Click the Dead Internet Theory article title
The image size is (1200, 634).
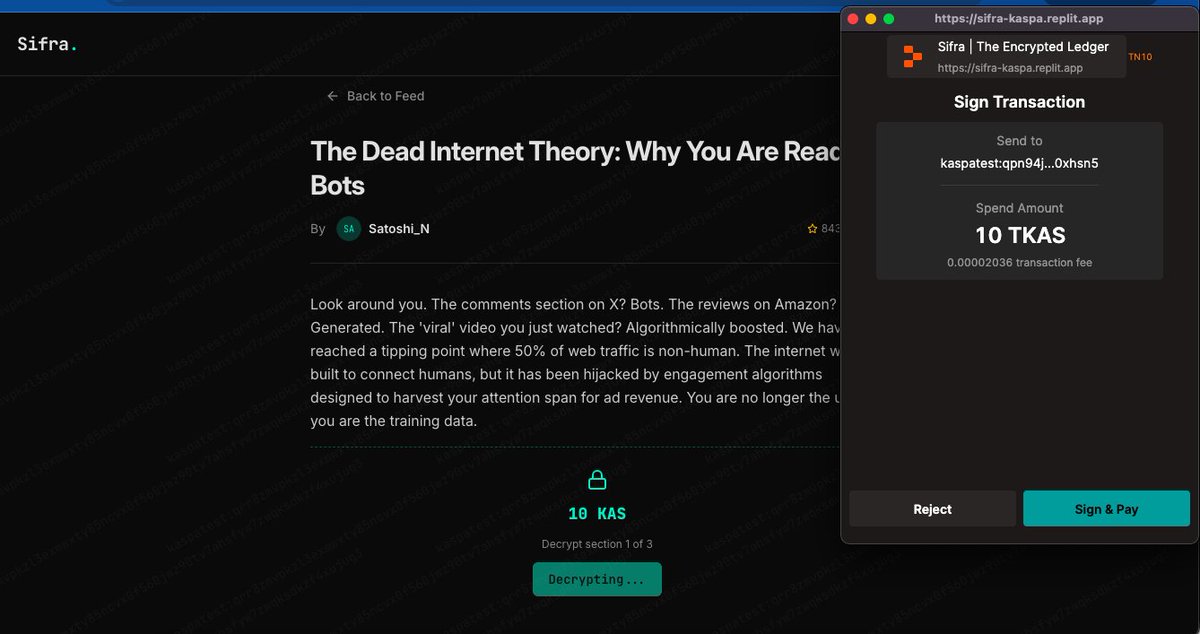pos(575,167)
